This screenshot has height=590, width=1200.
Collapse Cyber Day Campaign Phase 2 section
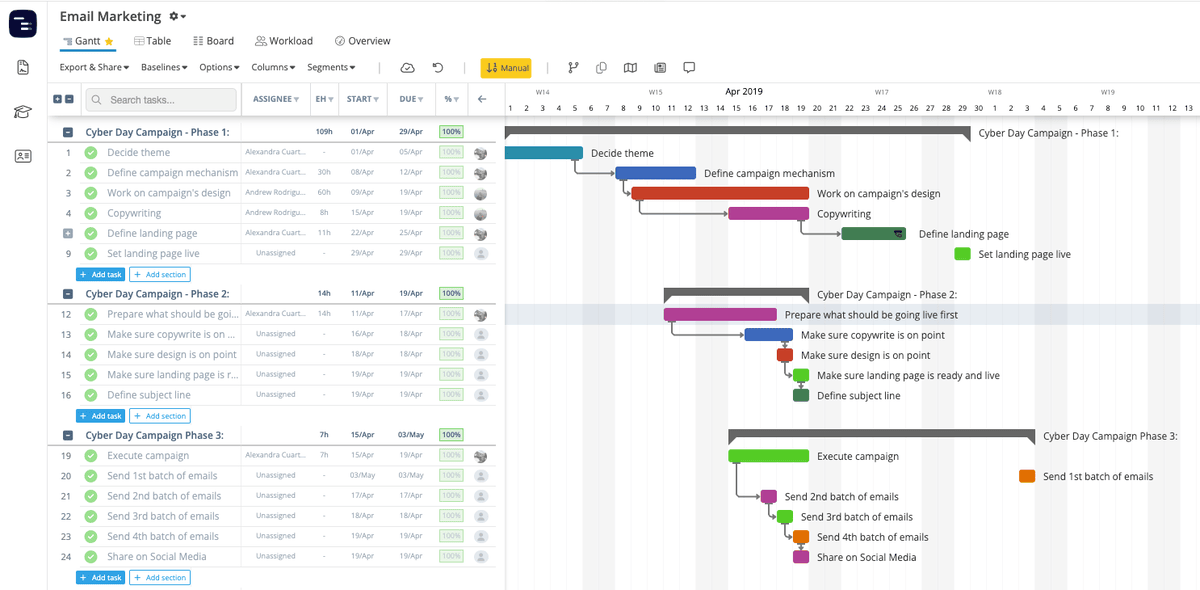coord(67,293)
